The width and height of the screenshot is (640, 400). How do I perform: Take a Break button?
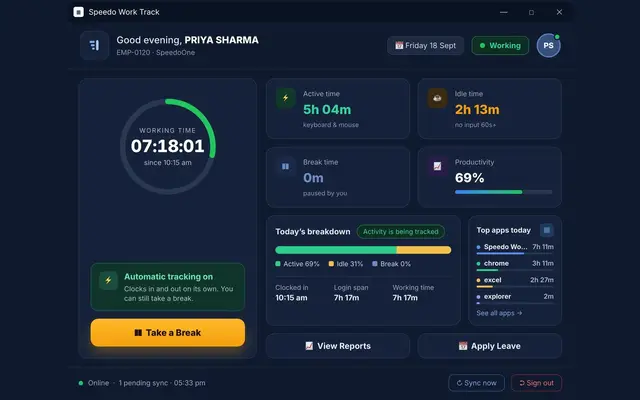(168, 333)
